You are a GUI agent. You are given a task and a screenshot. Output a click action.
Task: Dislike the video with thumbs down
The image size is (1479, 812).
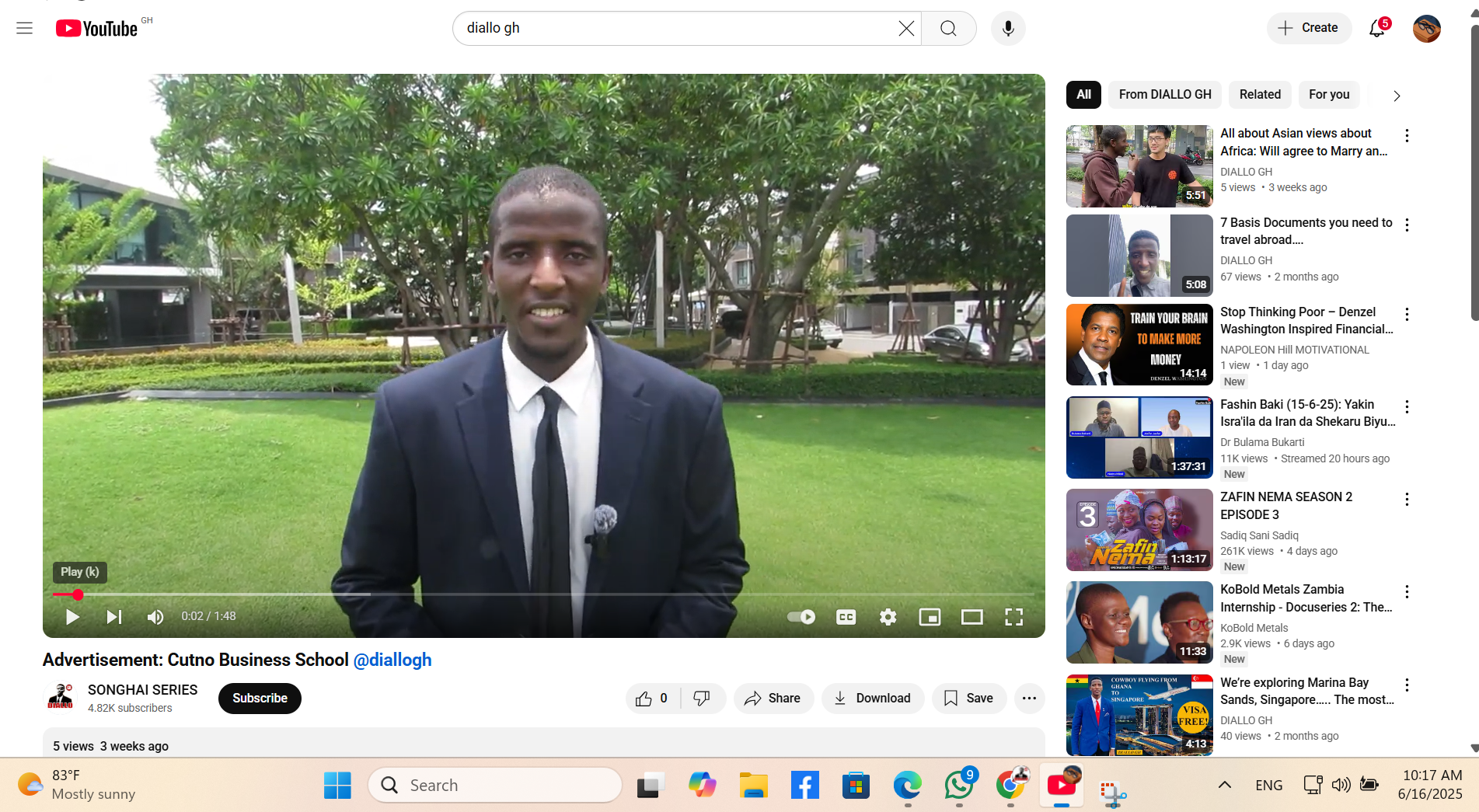[702, 699]
